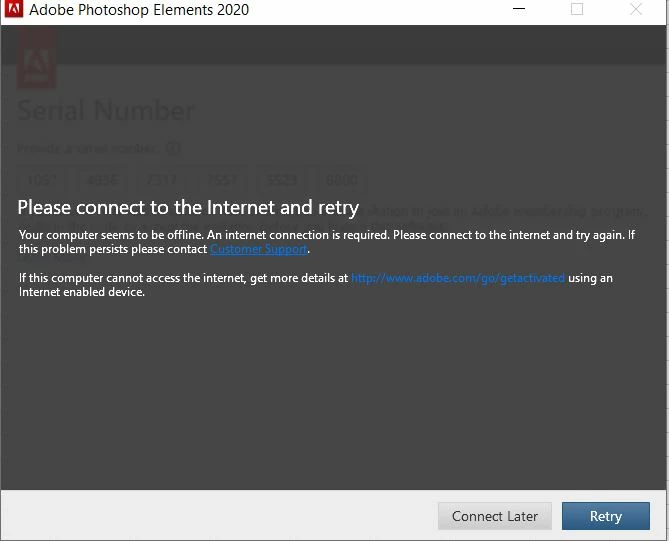Viewport: 669px width, 541px height.
Task: Open the Customer Support link
Action: point(259,249)
